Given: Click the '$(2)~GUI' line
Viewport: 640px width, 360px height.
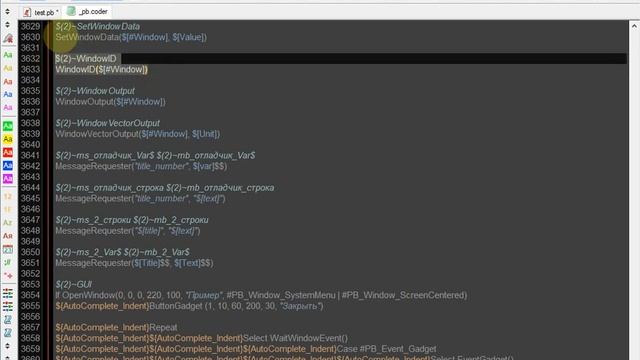Looking at the screenshot, I should coord(73,284).
